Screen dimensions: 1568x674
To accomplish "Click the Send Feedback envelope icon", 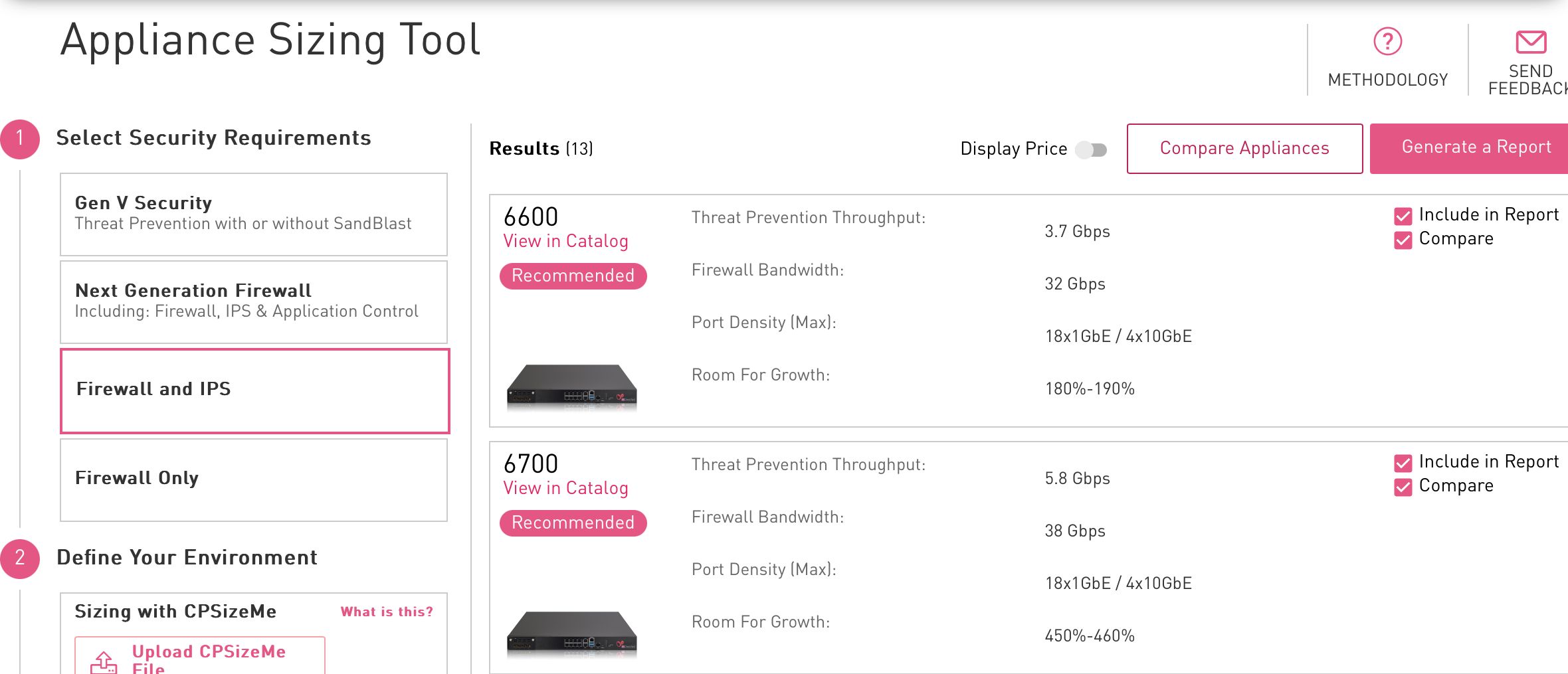I will pos(1531,42).
